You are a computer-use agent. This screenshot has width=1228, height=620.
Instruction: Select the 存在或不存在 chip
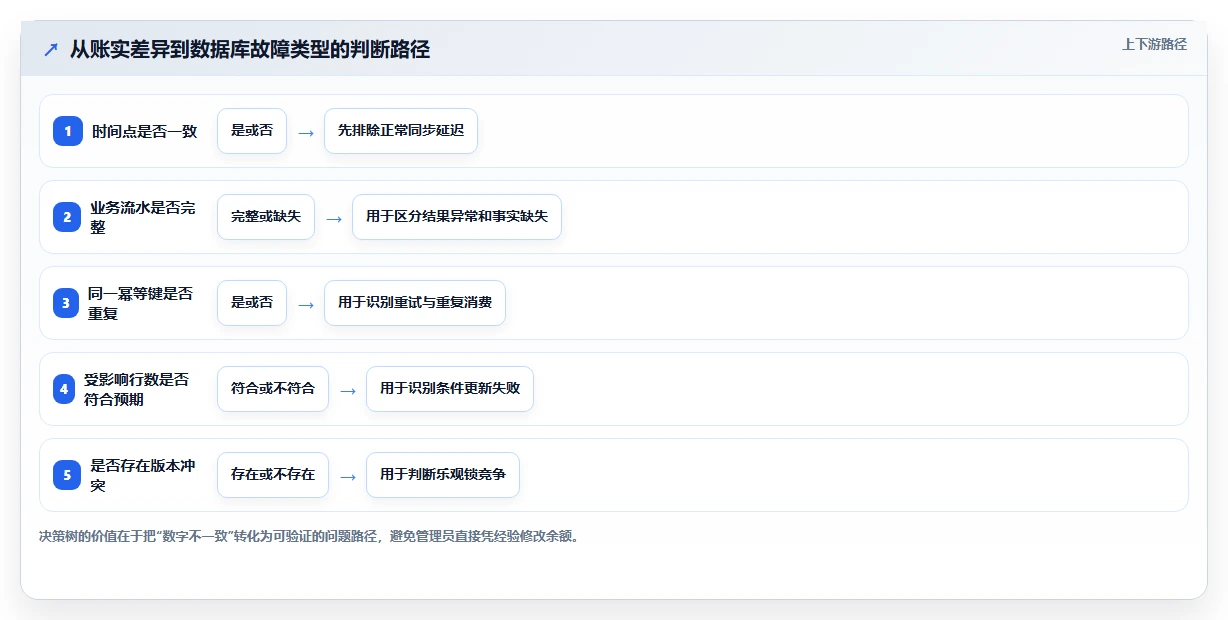pyautogui.click(x=273, y=475)
